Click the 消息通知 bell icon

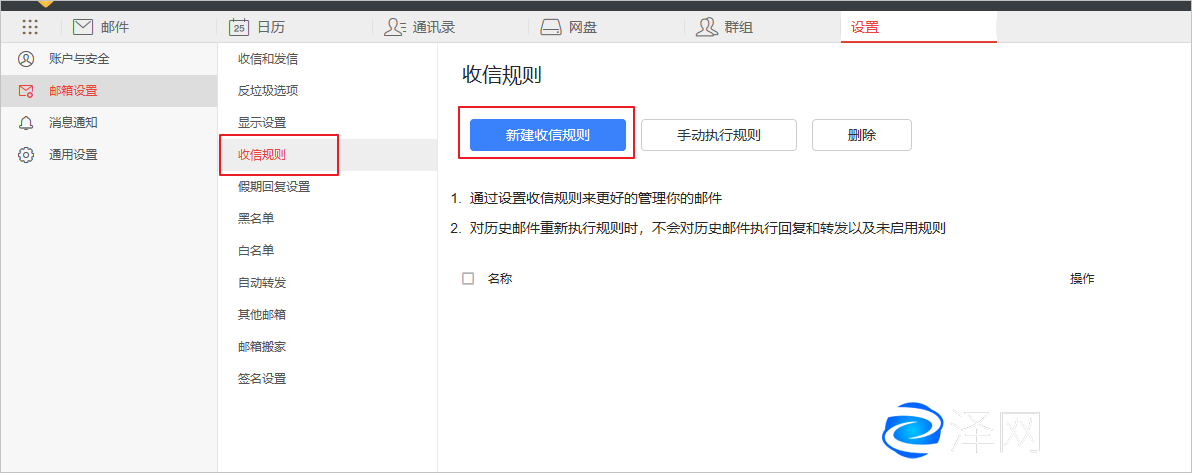tap(26, 123)
